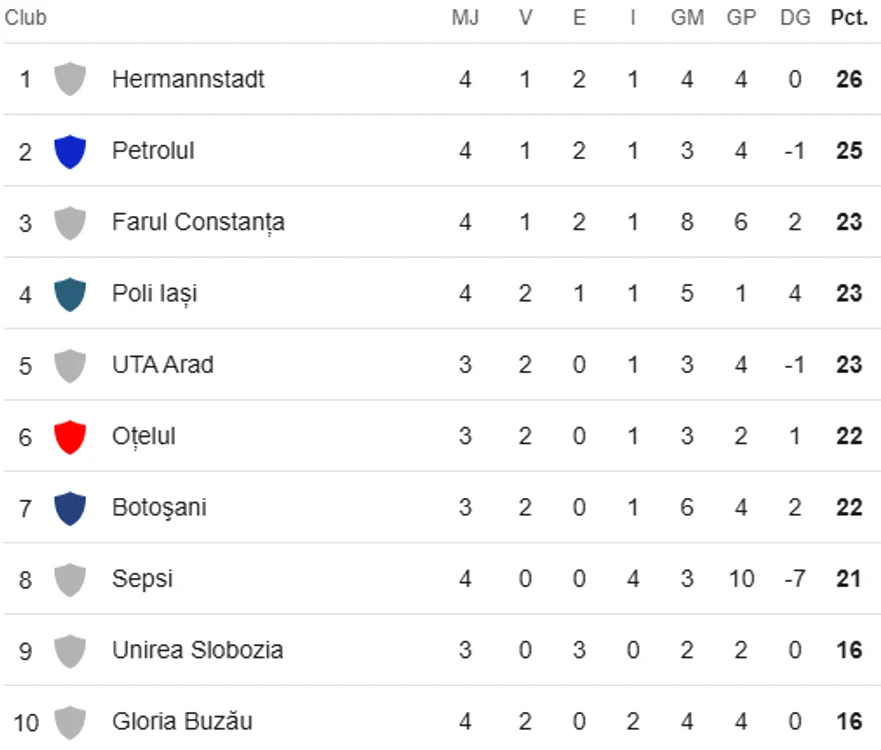This screenshot has width=881, height=750.
Task: Open the Petrolul team name link
Action: (x=153, y=151)
